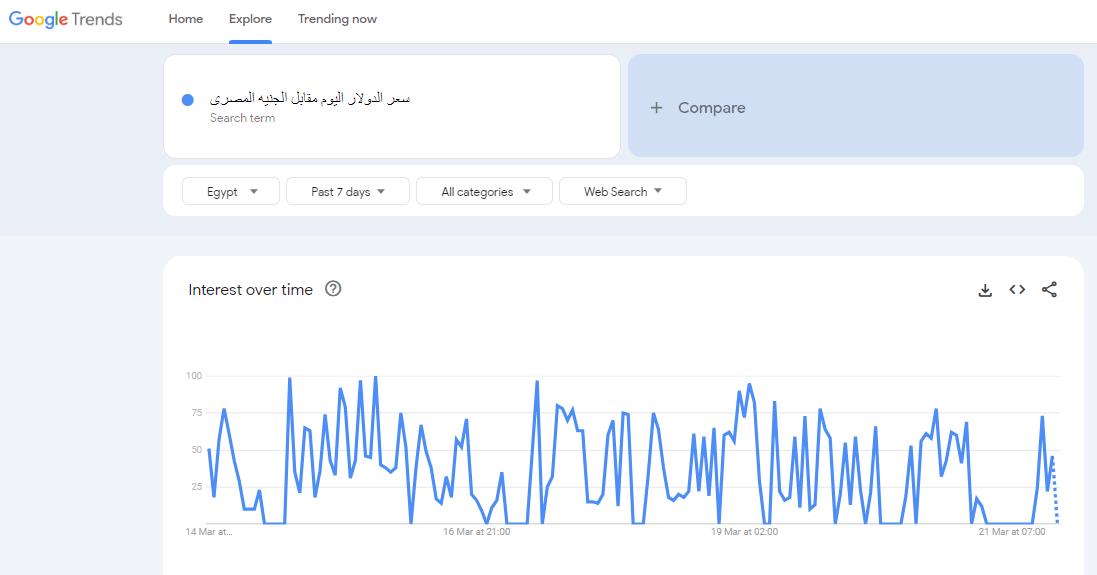Click the blue search term dot

pos(188,100)
